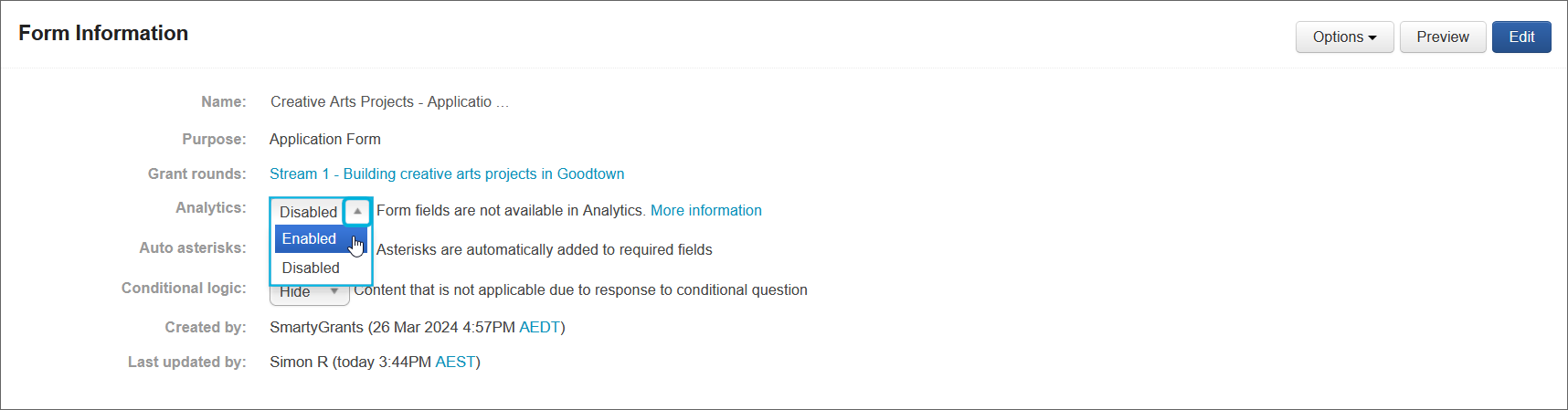Viewport: 1568px width, 410px height.
Task: Choose the Disabled option below Enabled
Action: (311, 268)
